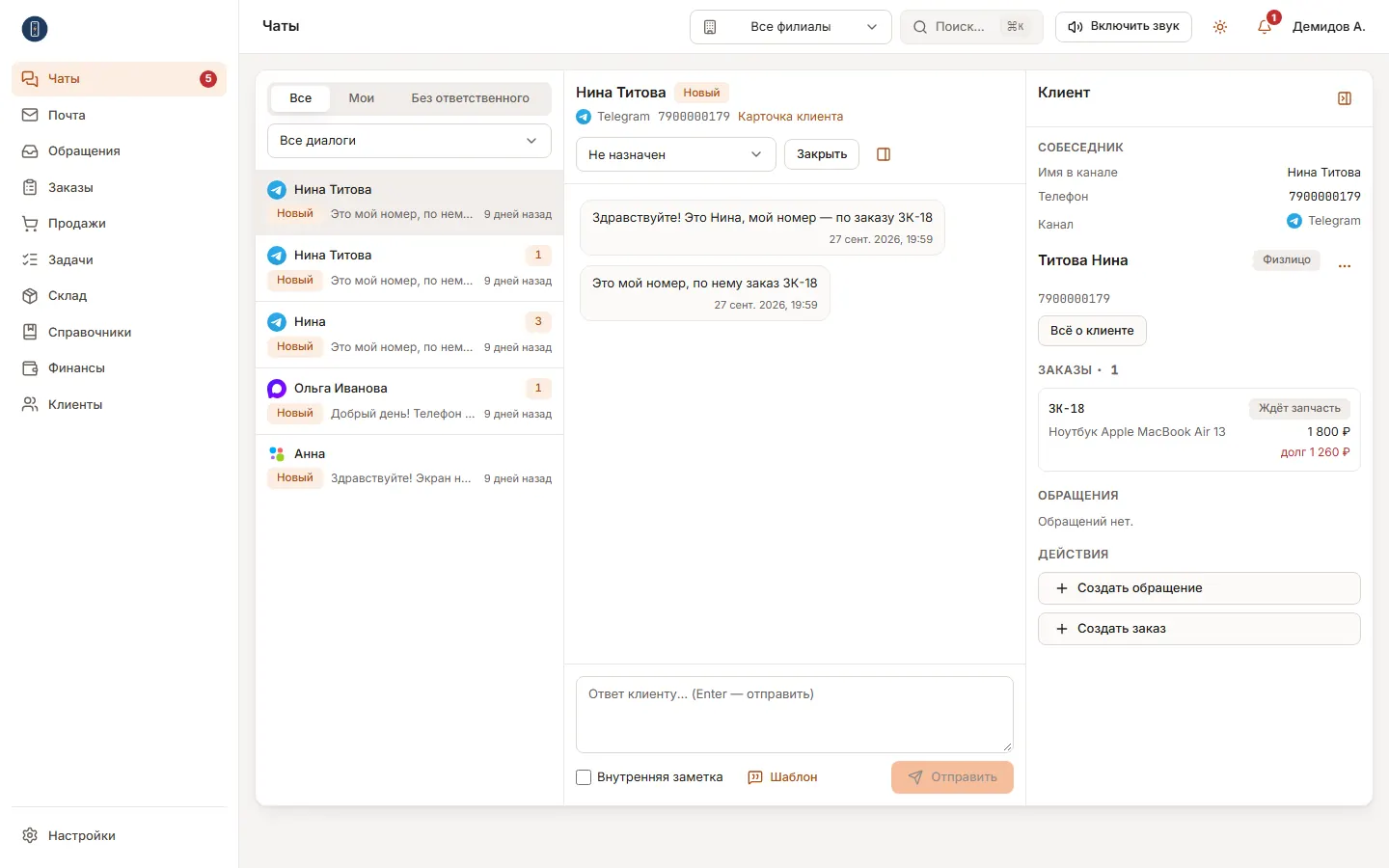This screenshot has width=1389, height=868.
Task: Open the three-dots menu for Титова Нина
Action: (x=1345, y=264)
